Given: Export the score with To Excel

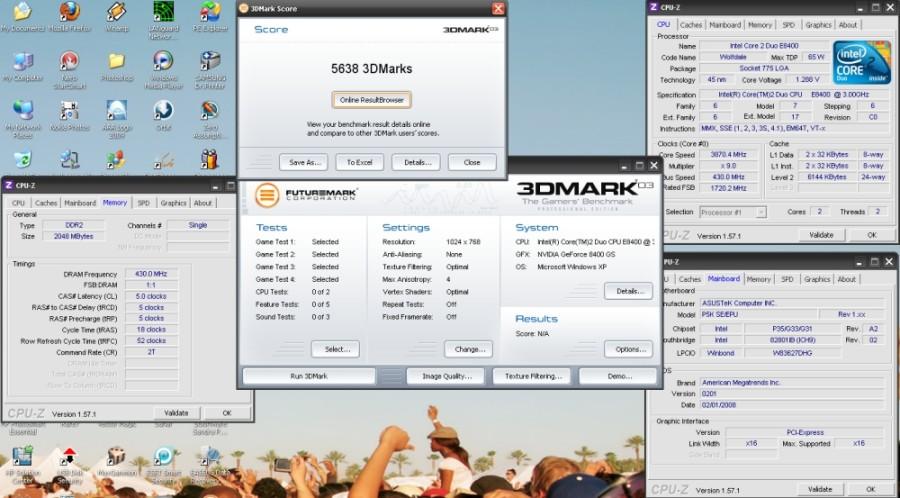Looking at the screenshot, I should tap(359, 162).
